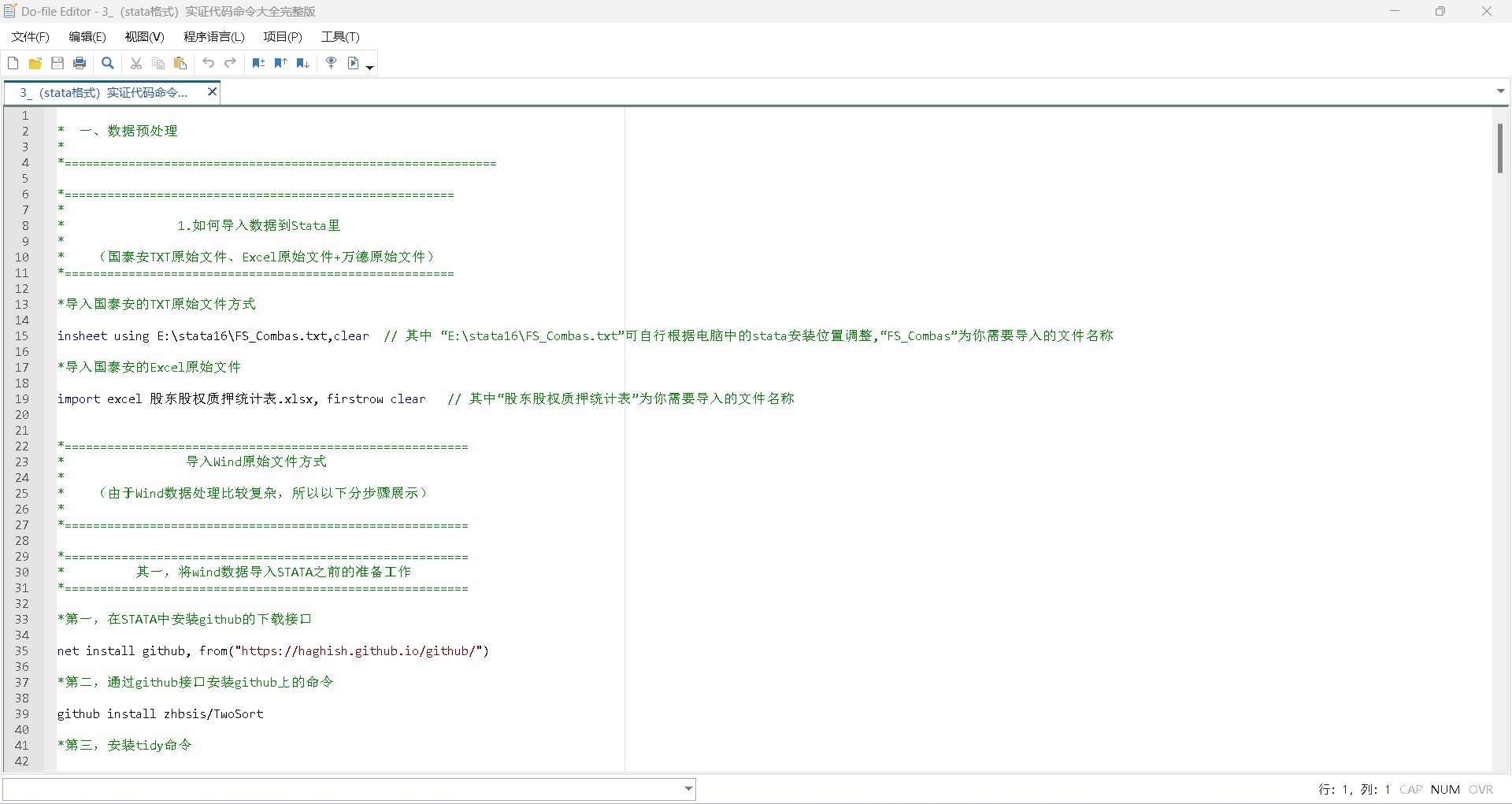
Task: Paste clipboard contents via the Paste icon
Action: tap(180, 63)
